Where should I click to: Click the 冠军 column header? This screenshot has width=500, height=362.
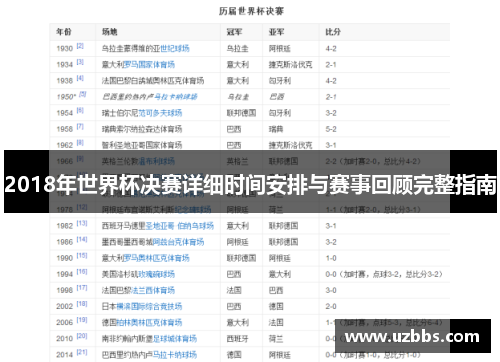click(x=234, y=32)
